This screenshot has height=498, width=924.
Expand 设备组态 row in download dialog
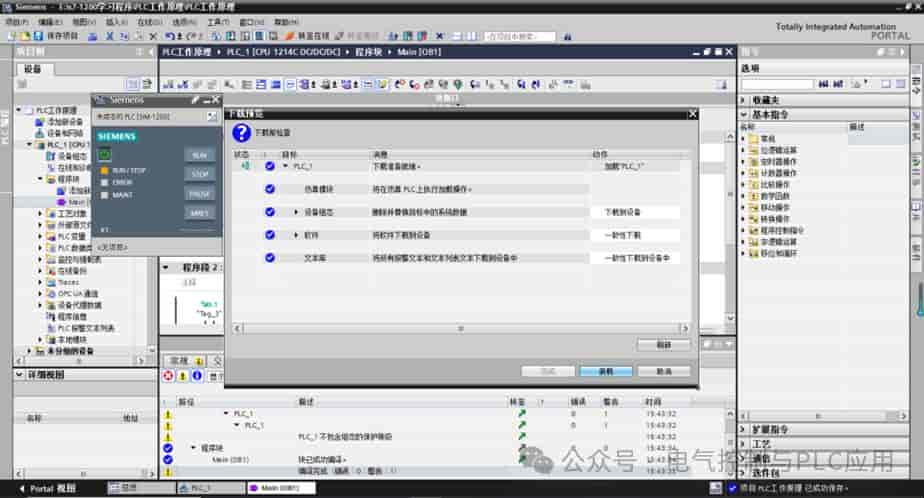tap(296, 212)
